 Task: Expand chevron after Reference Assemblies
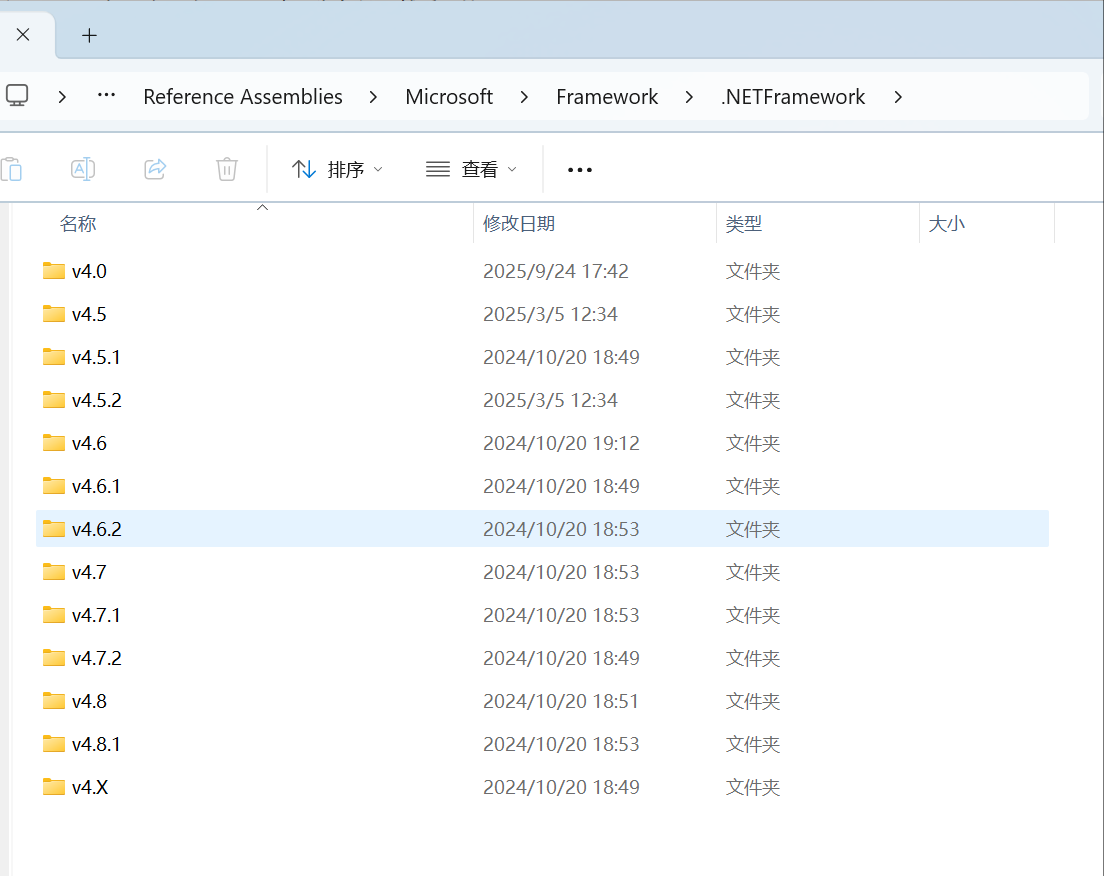point(373,97)
